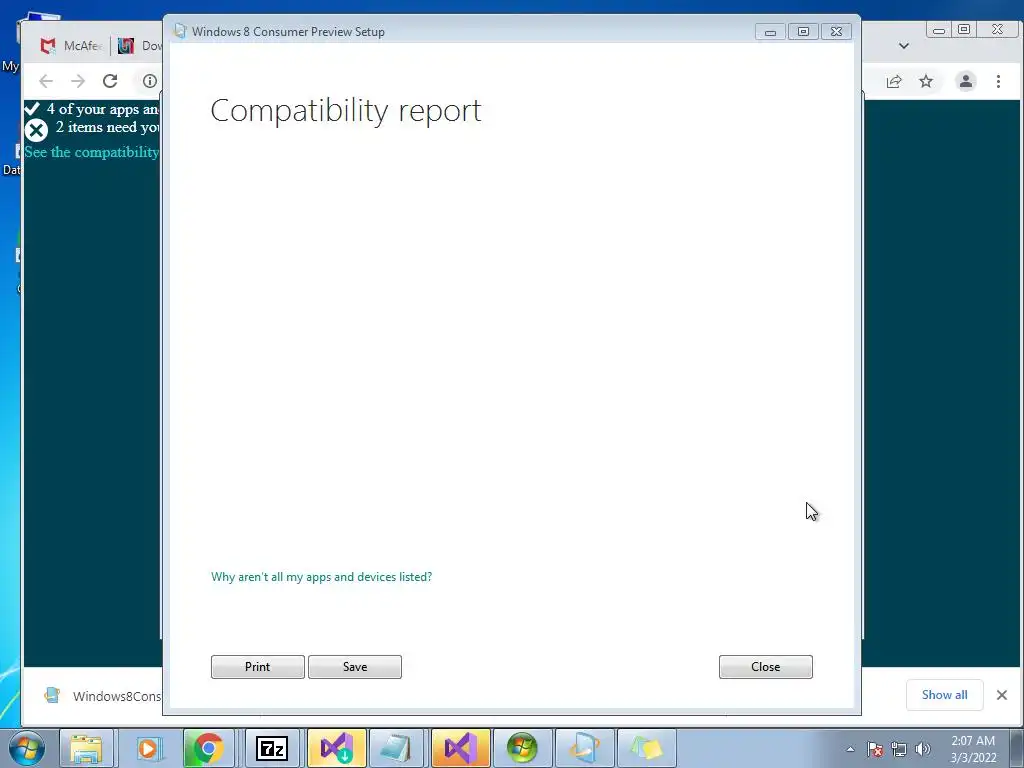This screenshot has width=1024, height=768.
Task: Switch to Windows 8 Setup taskbar icon
Action: coord(584,748)
